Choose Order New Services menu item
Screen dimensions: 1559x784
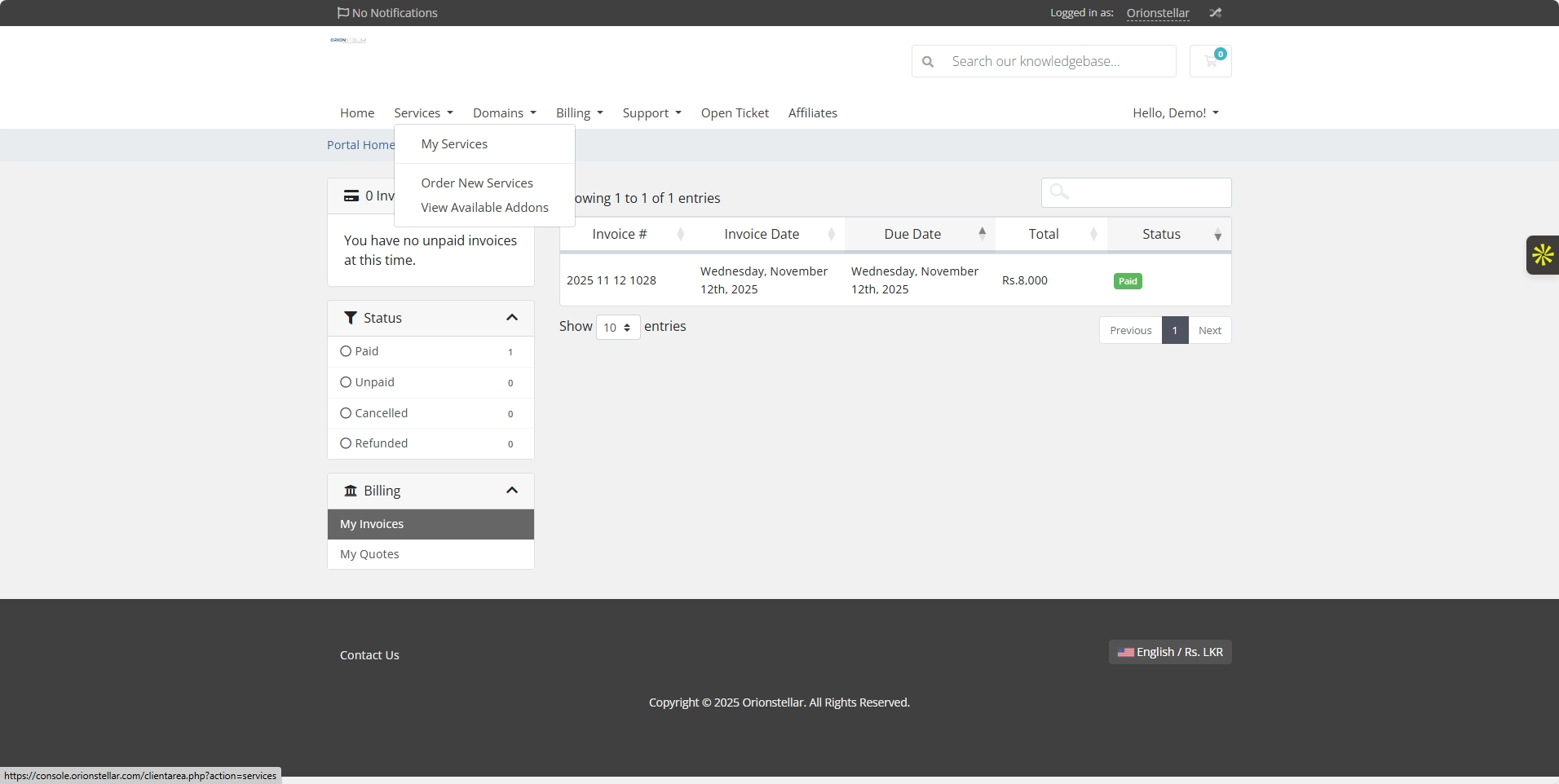coord(477,183)
